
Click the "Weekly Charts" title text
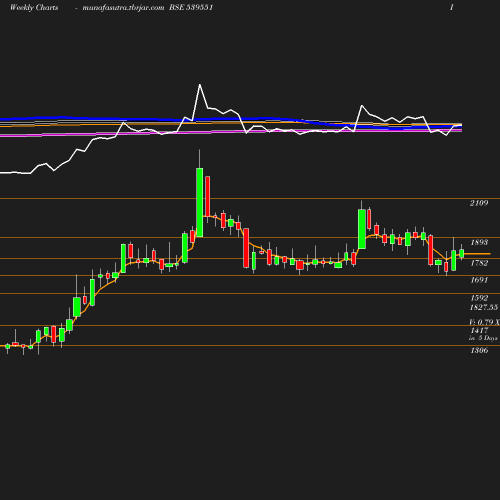[34, 7]
